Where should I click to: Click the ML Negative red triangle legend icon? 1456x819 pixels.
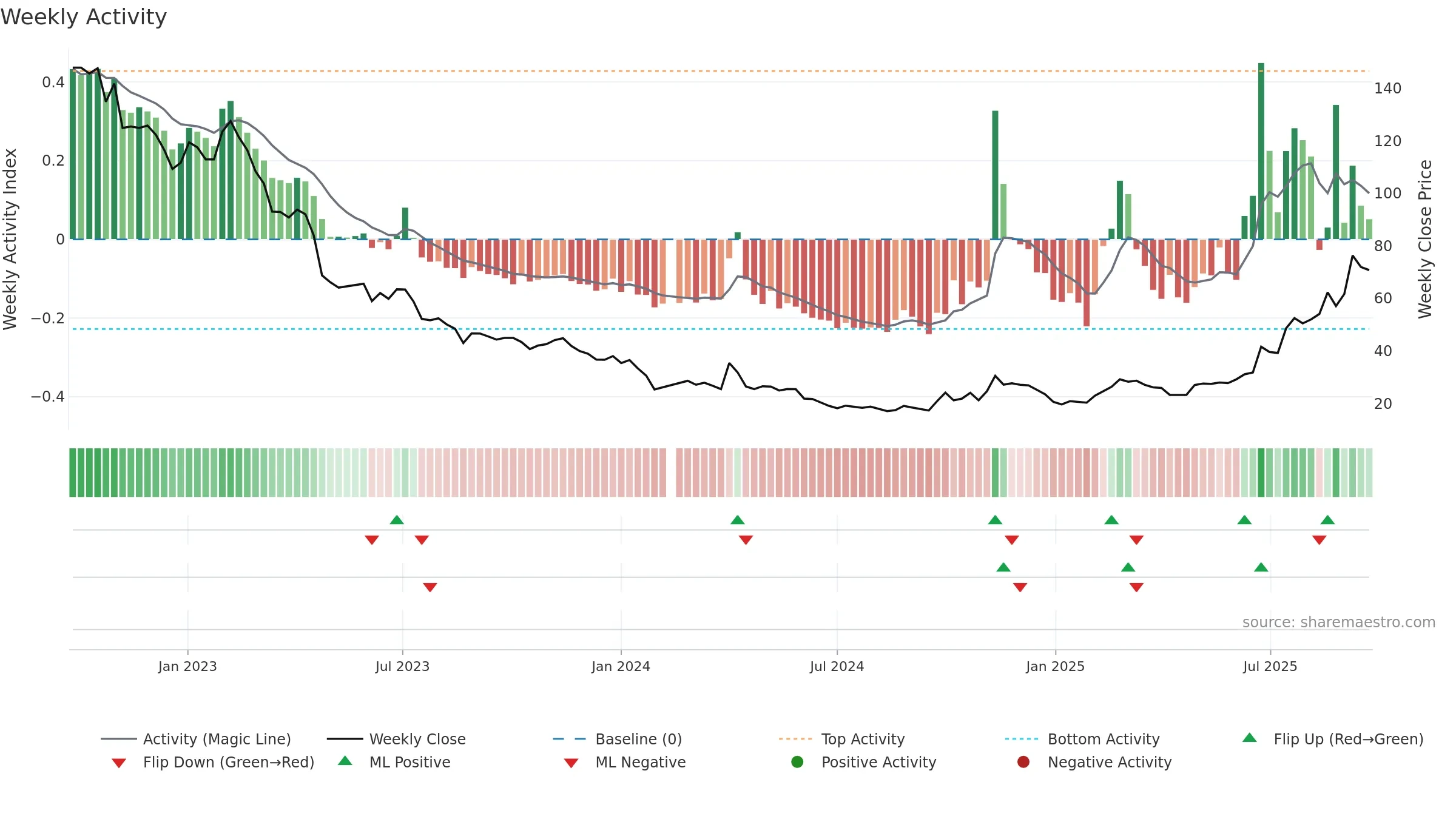[x=571, y=763]
